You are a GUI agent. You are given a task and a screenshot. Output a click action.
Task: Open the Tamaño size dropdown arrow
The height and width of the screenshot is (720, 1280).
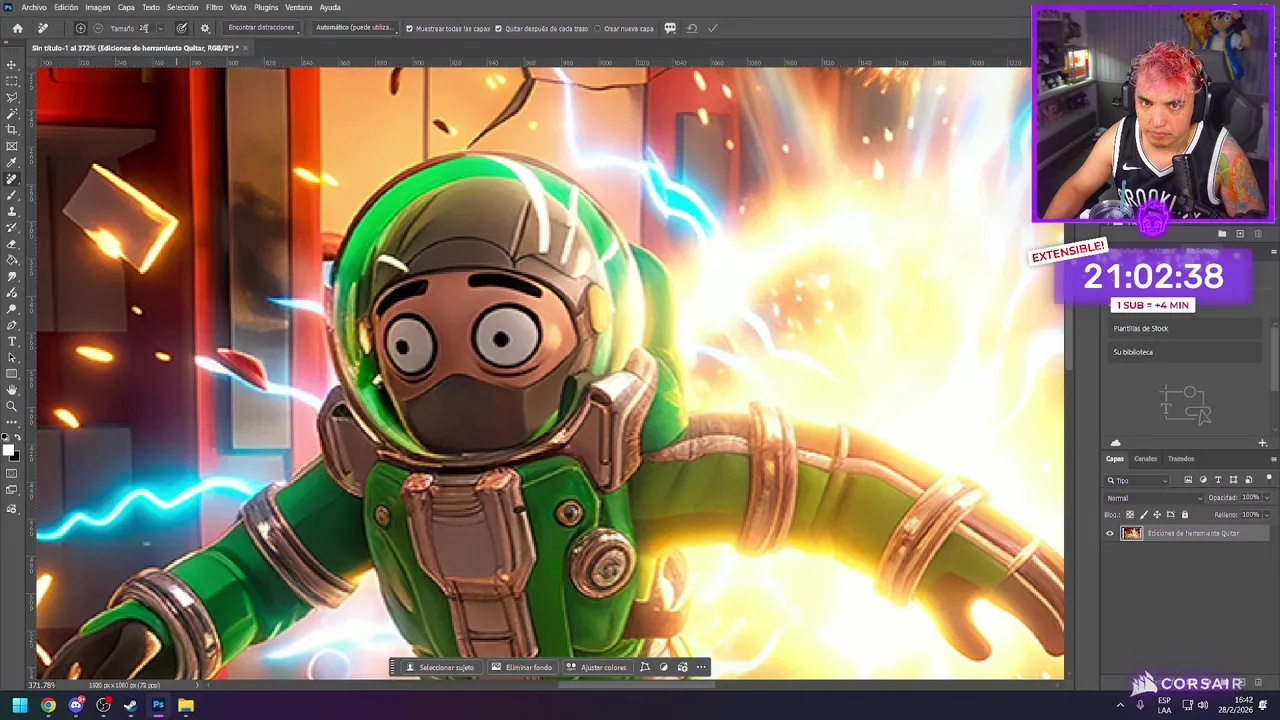[160, 28]
